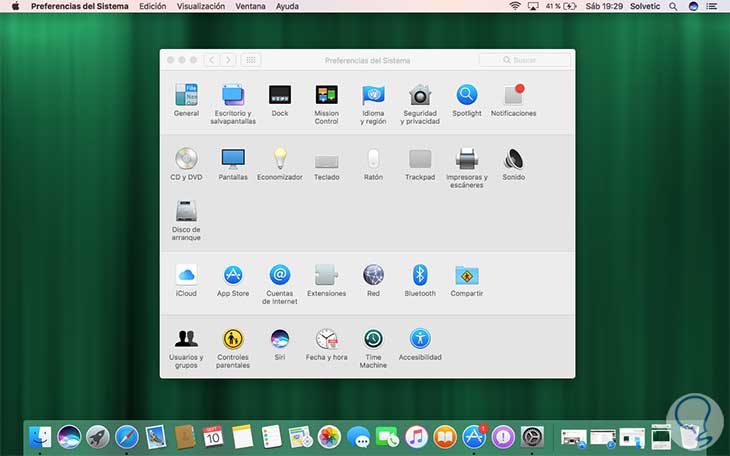Open the Visualización menu
The image size is (730, 456).
tap(201, 7)
